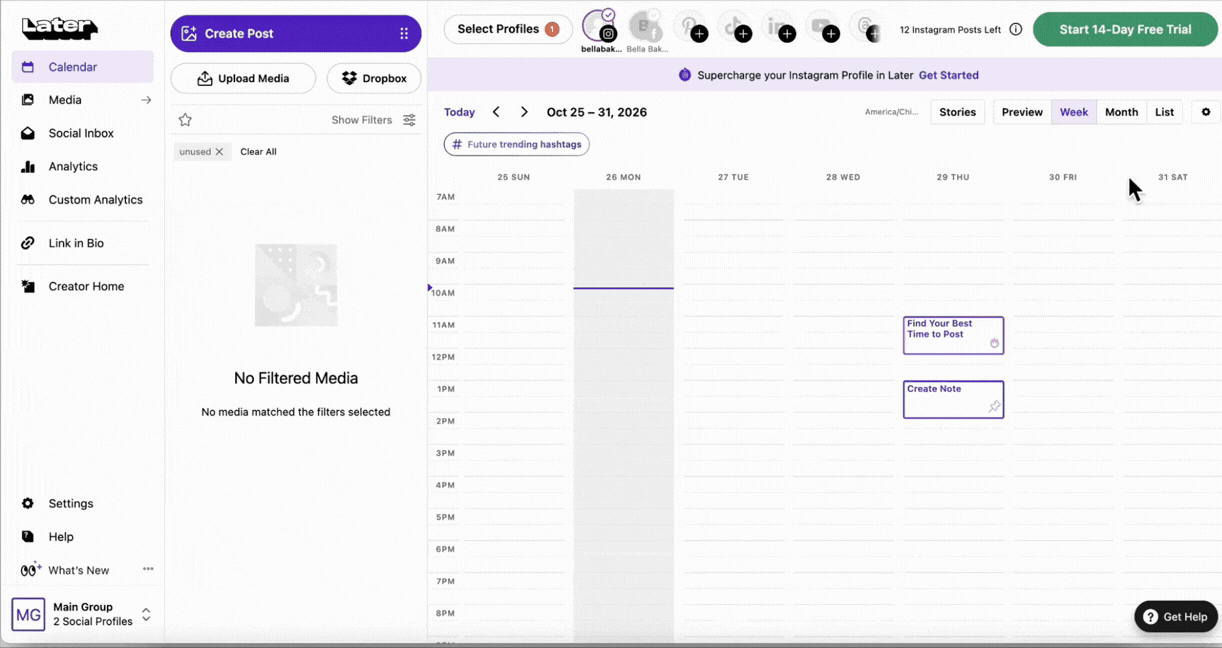
Task: Open the Calendar section in sidebar
Action: click(x=82, y=67)
